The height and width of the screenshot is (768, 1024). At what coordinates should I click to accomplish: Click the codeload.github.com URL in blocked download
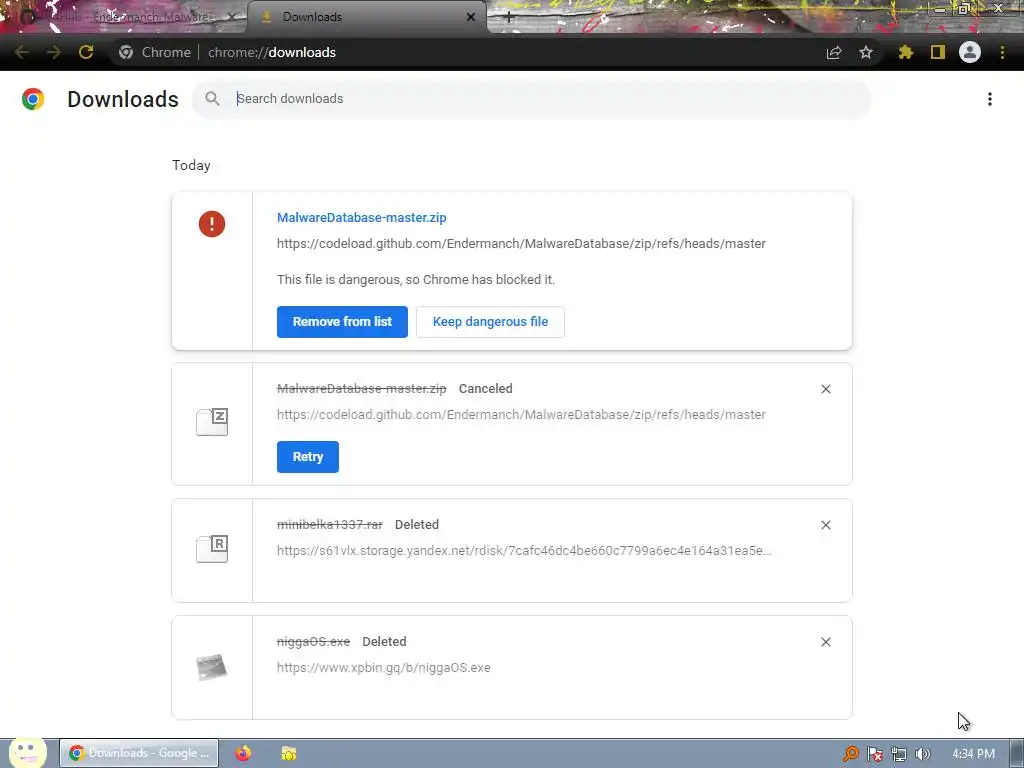click(521, 244)
